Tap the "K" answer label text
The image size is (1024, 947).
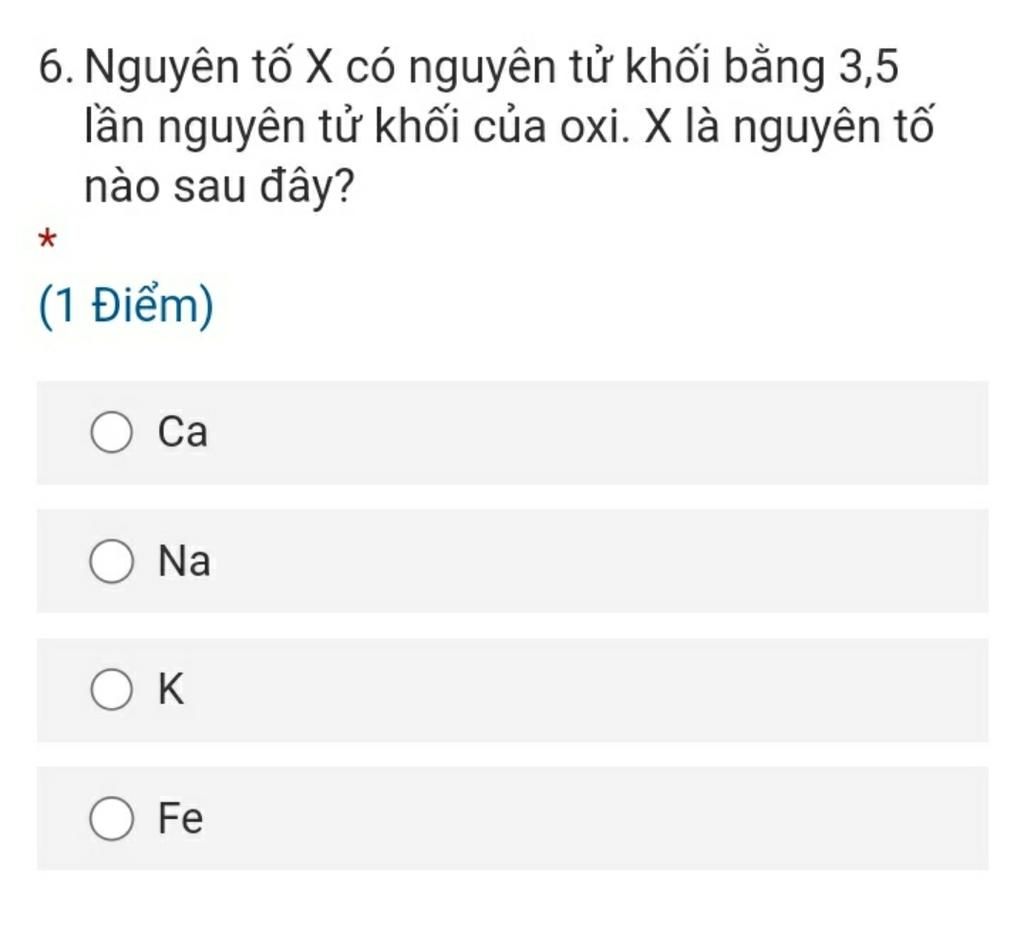point(171,689)
